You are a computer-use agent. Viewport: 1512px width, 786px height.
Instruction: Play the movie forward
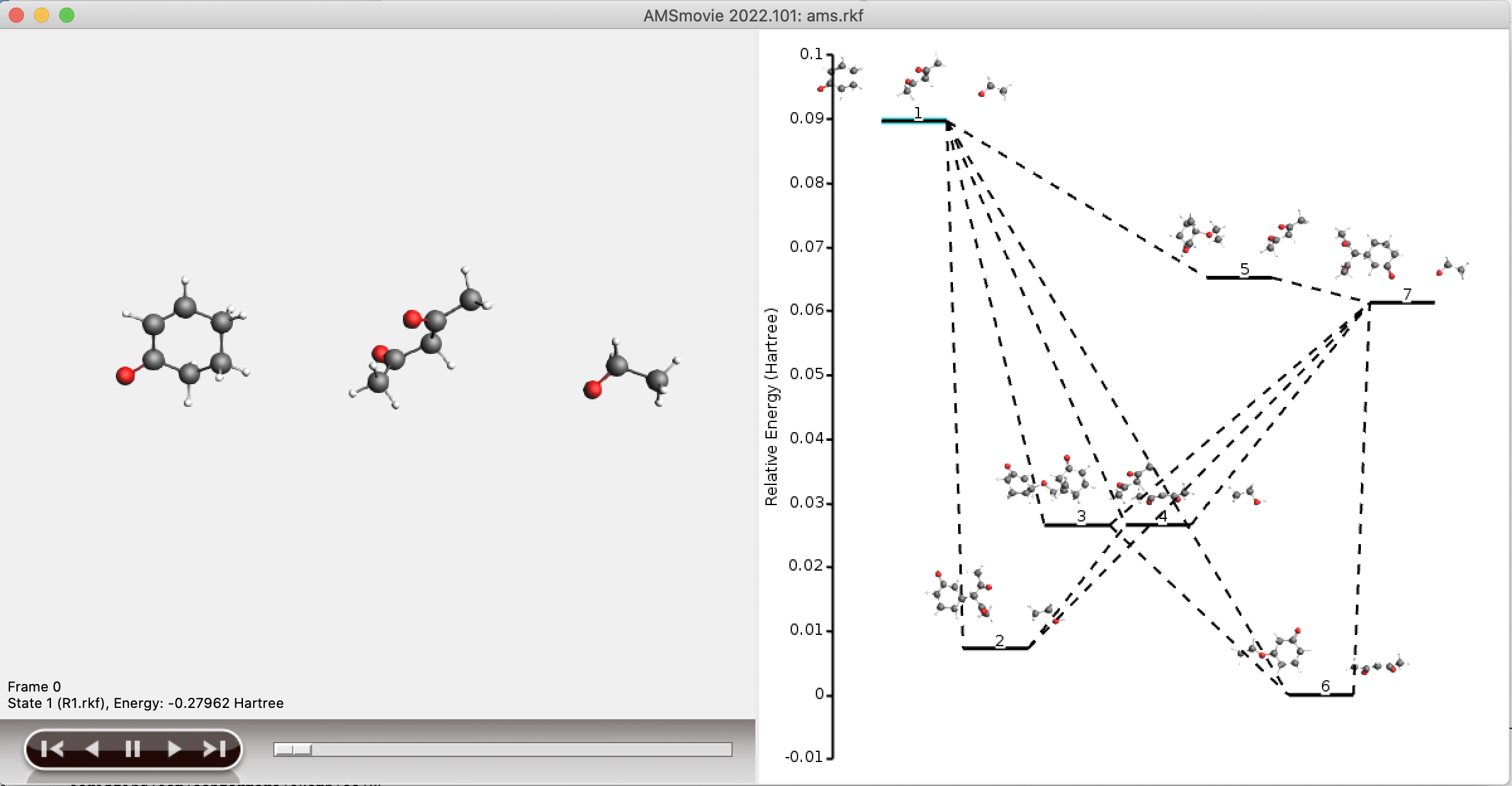coord(174,749)
